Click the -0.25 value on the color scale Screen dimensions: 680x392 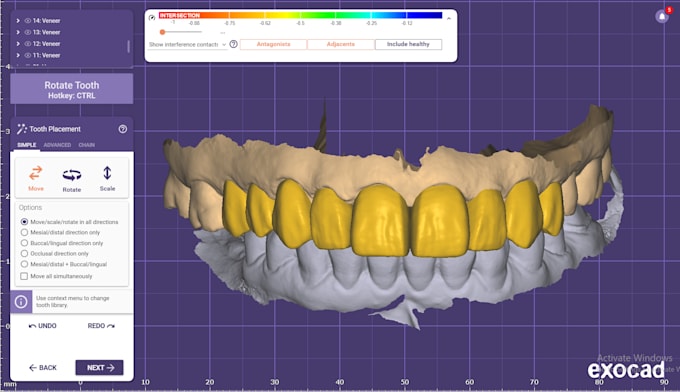pos(371,23)
